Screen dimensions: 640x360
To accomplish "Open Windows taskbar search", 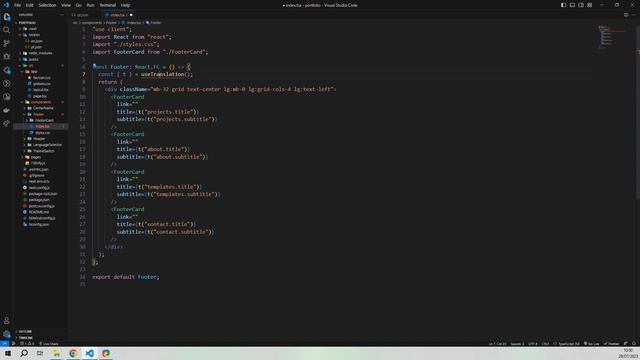I will [24, 353].
